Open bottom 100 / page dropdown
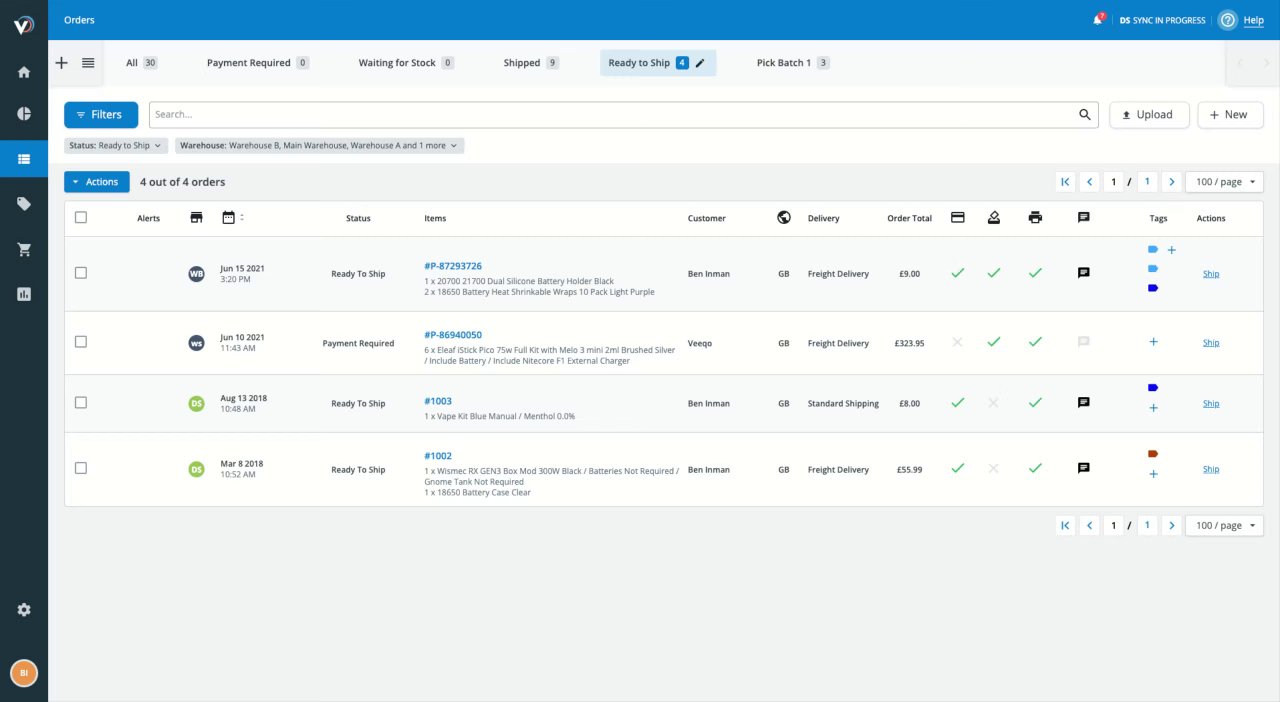 [1224, 525]
